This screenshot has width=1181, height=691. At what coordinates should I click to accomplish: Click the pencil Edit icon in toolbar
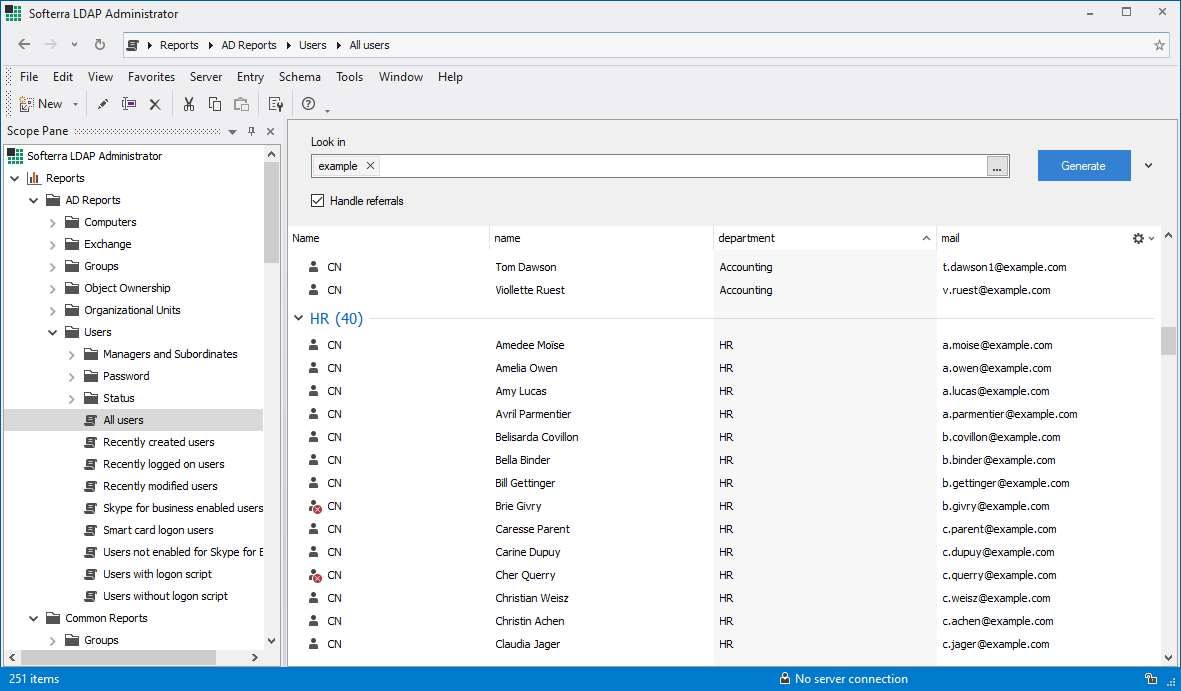click(103, 104)
